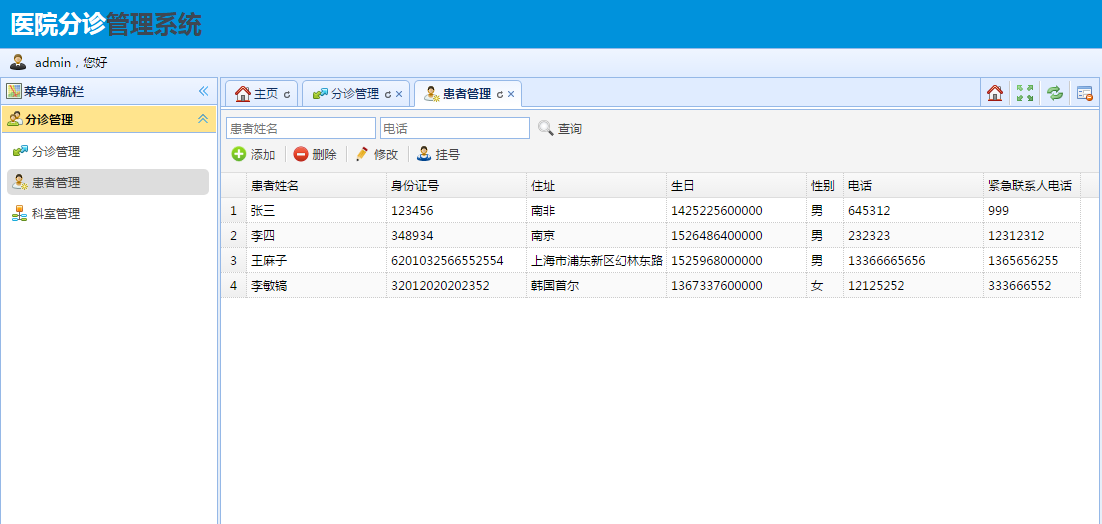Sort by the 患者姓名 column header
The width and height of the screenshot is (1102, 524).
click(x=316, y=185)
